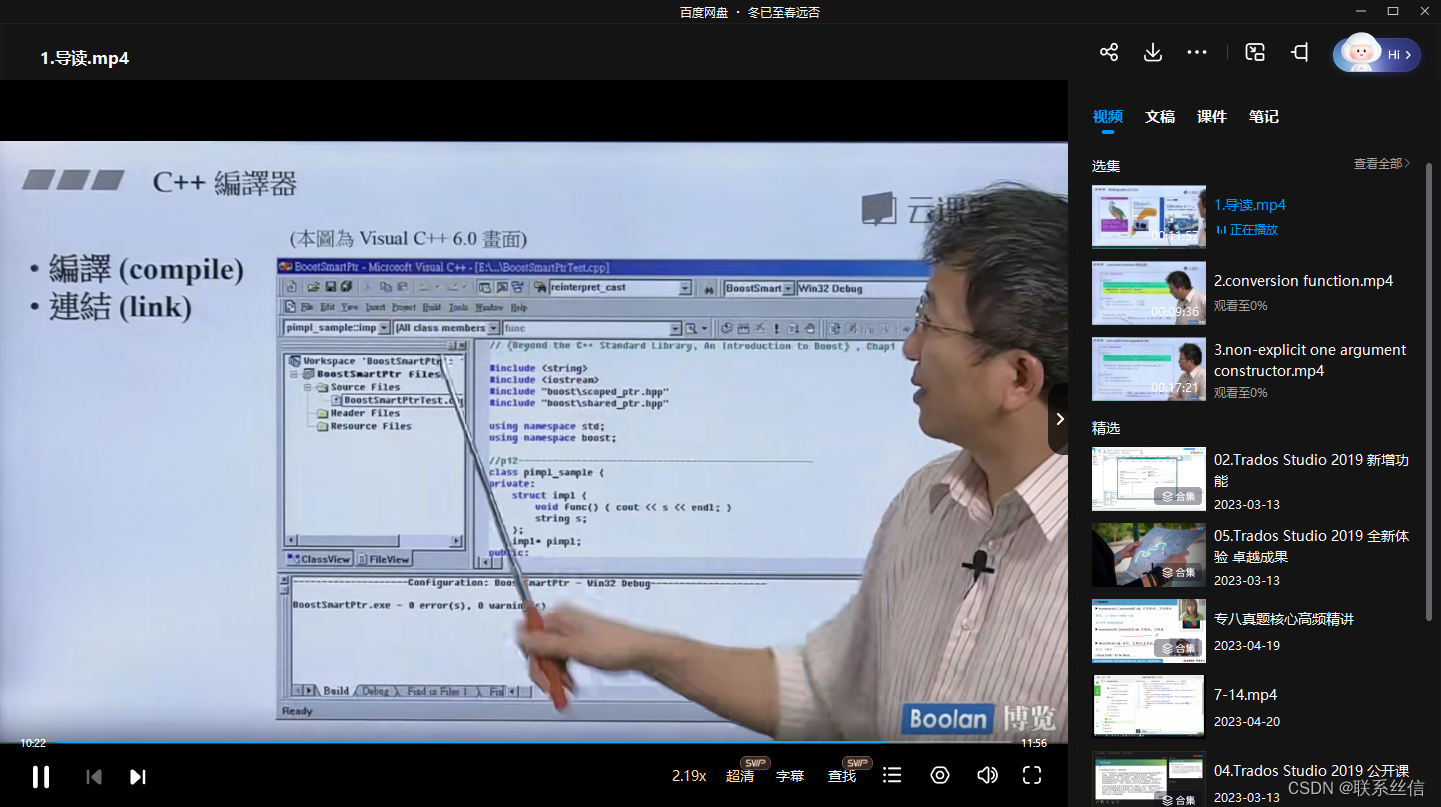Screen dimensions: 1441x807
Task: Mute the video volume
Action: [987, 776]
